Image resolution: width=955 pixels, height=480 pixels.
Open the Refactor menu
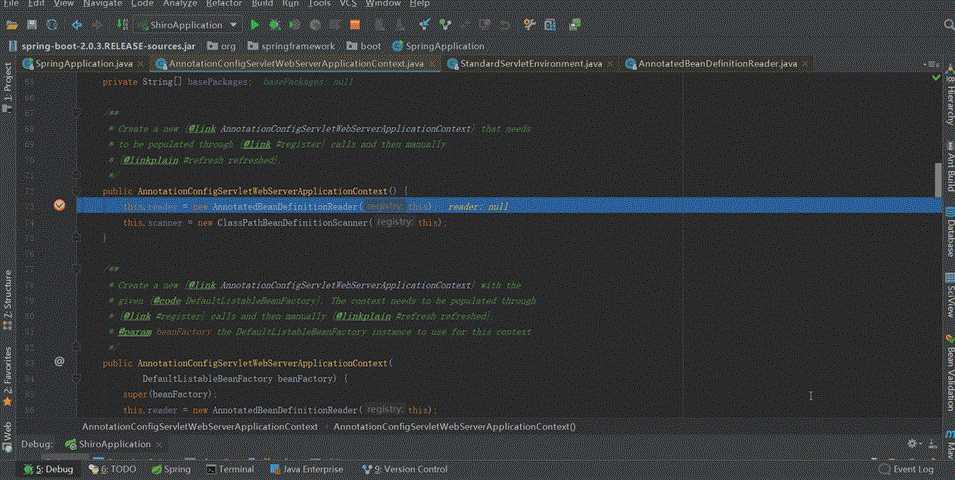[x=224, y=3]
